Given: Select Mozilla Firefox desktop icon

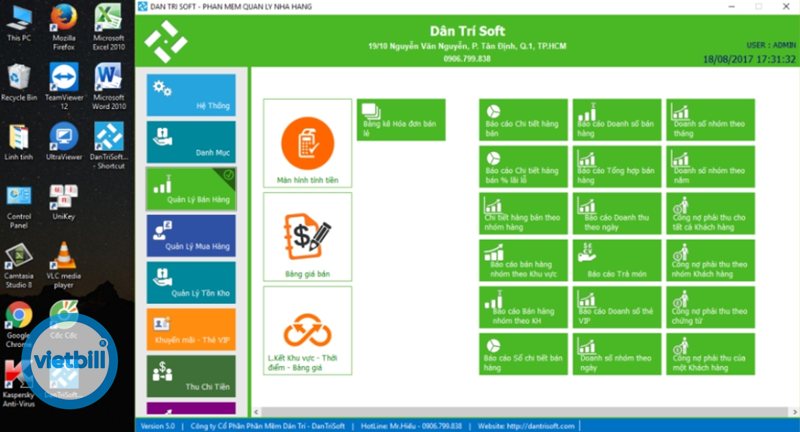Looking at the screenshot, I should pyautogui.click(x=64, y=27).
